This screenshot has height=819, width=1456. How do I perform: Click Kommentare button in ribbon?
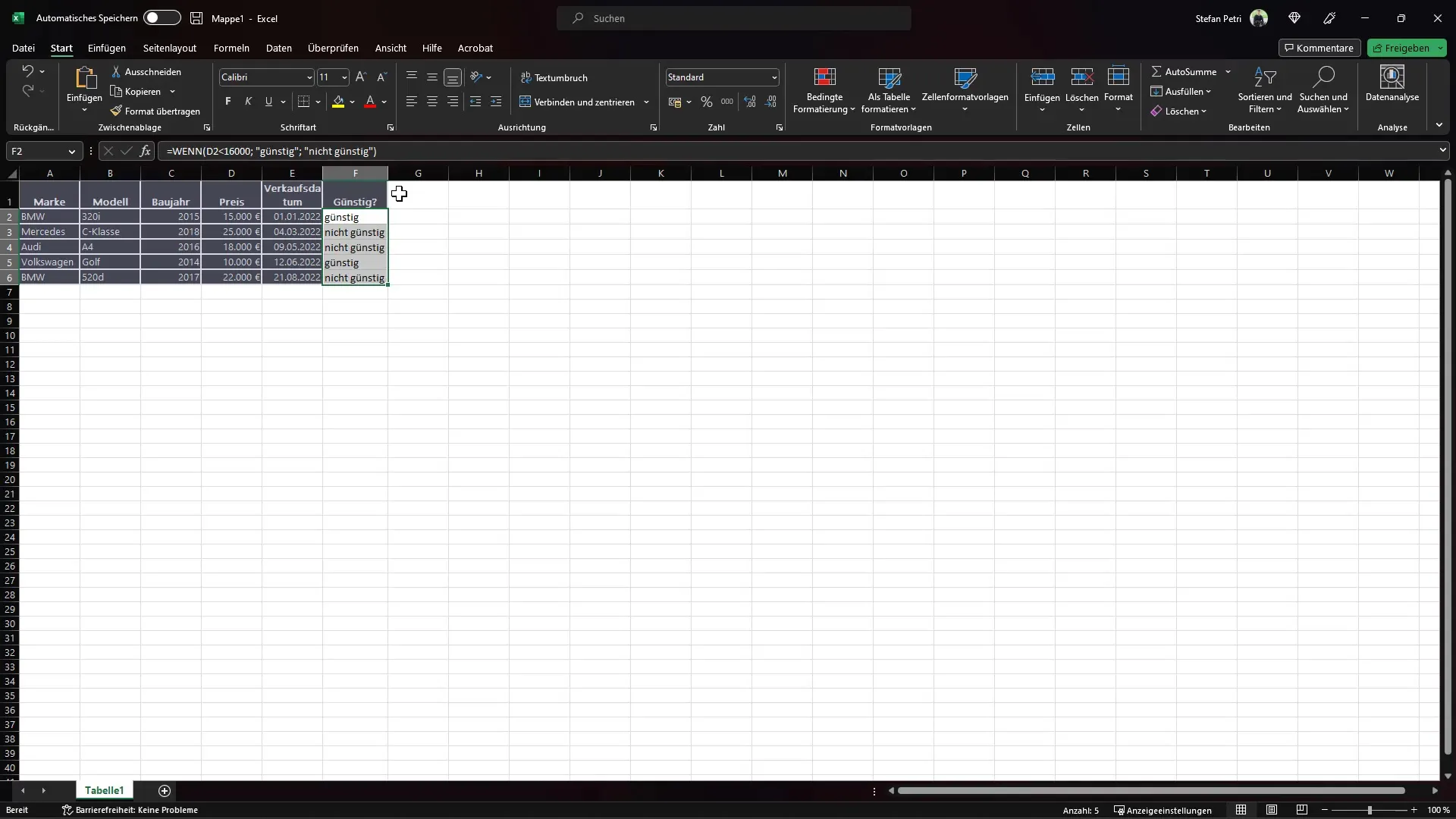pyautogui.click(x=1319, y=47)
